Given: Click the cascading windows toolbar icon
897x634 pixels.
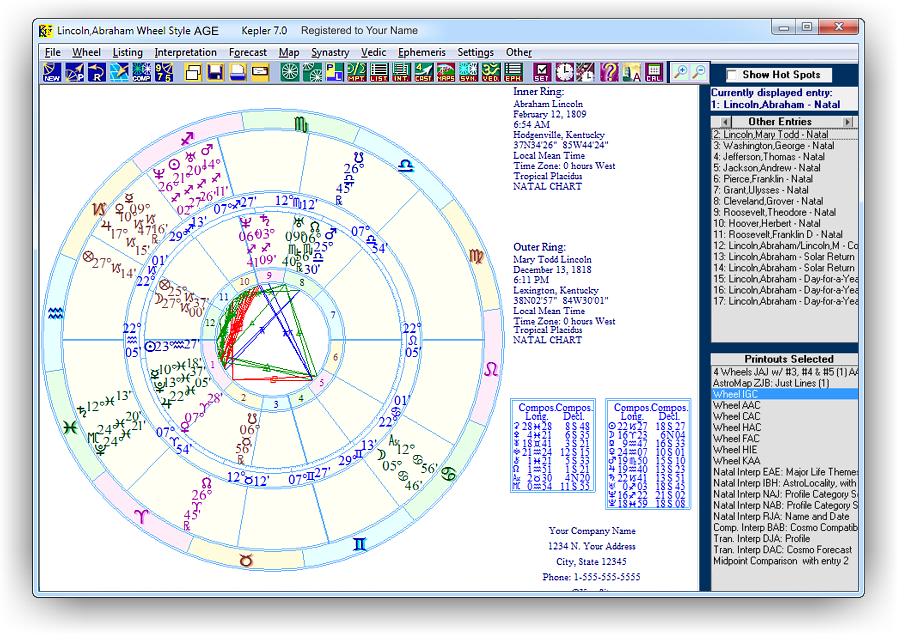Looking at the screenshot, I should click(193, 73).
